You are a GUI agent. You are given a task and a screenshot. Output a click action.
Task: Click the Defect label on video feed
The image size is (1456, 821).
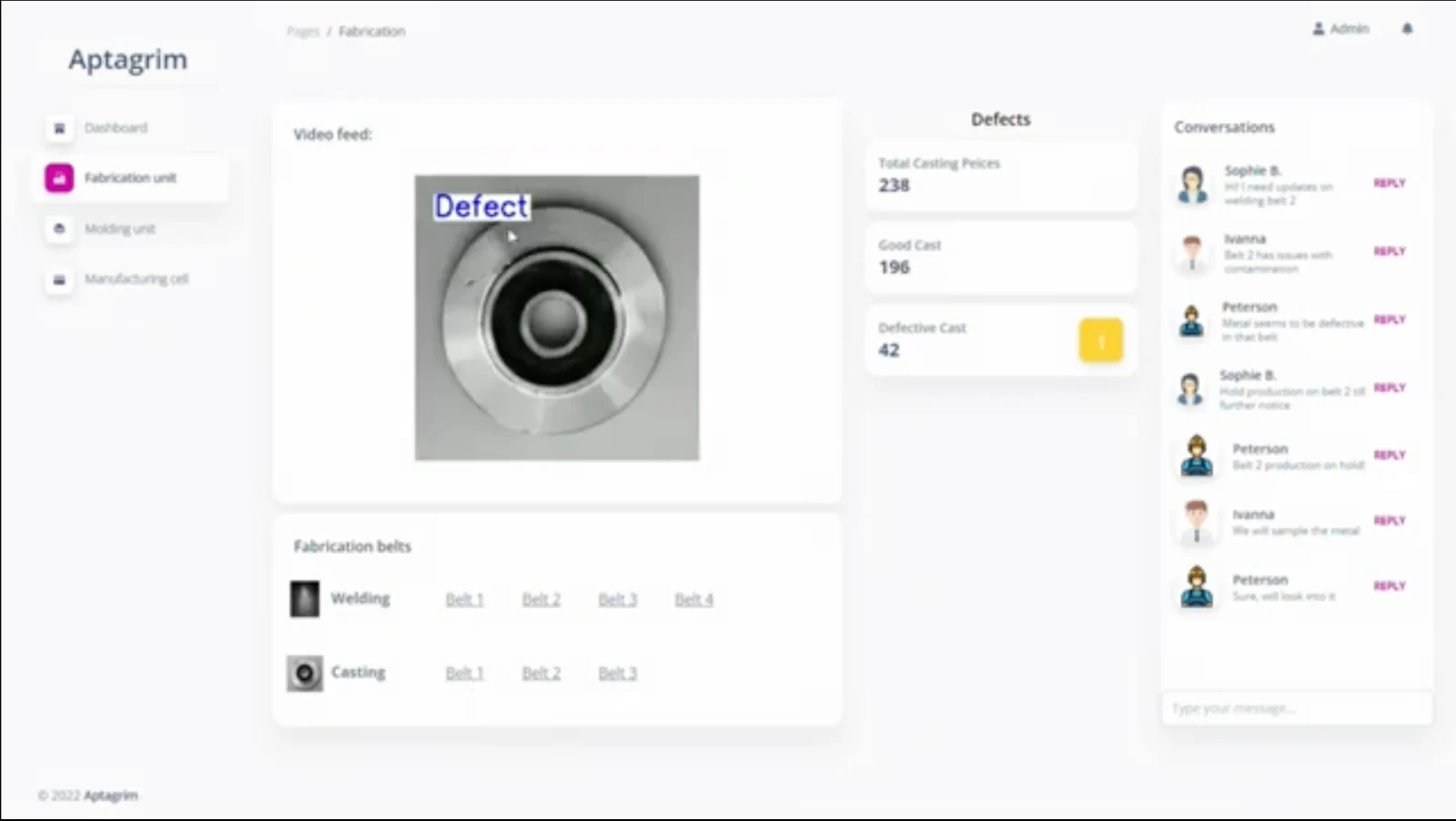(x=481, y=207)
